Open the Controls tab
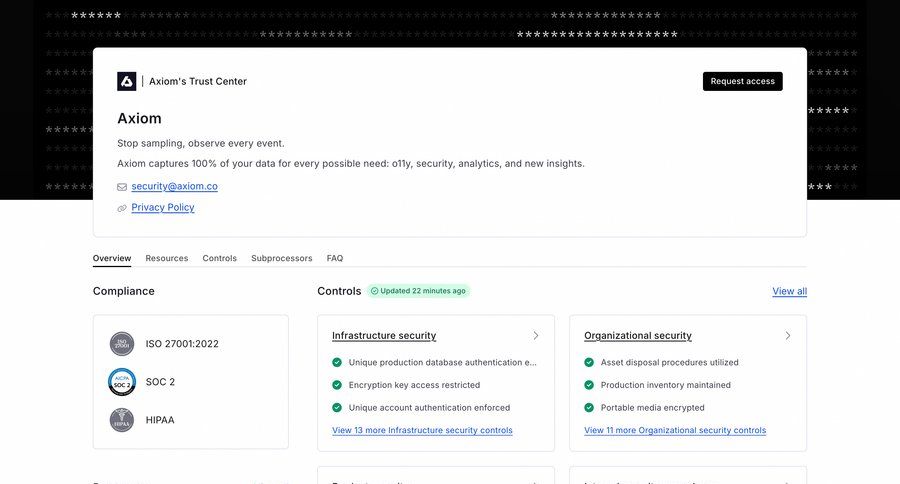Viewport: 900px width, 484px height. (x=219, y=258)
